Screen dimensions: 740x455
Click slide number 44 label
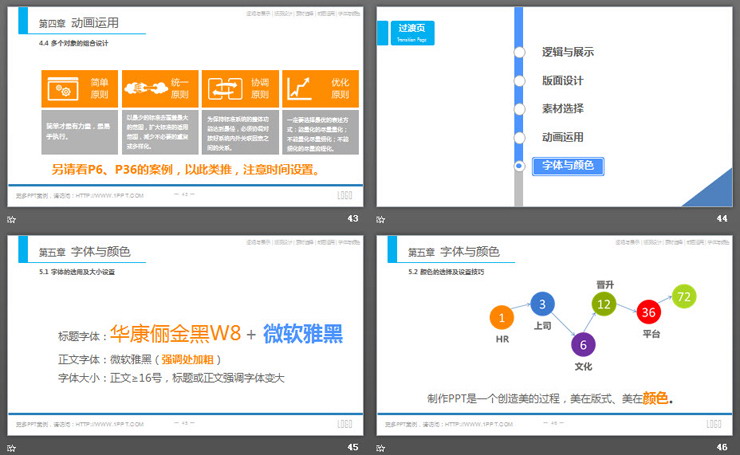click(x=722, y=219)
